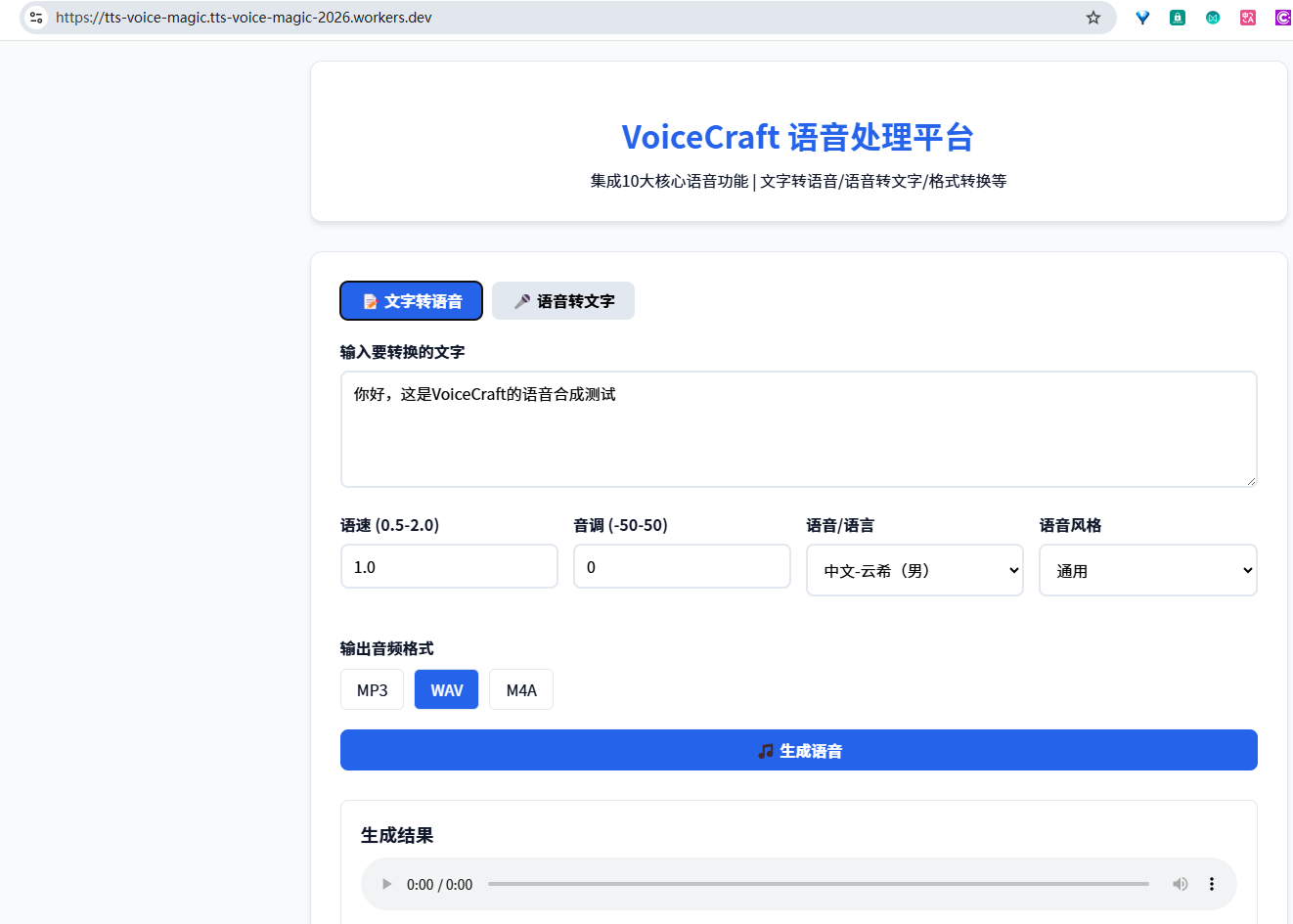This screenshot has width=1293, height=924.
Task: Open the 语音风格 style dropdown
Action: [x=1148, y=570]
